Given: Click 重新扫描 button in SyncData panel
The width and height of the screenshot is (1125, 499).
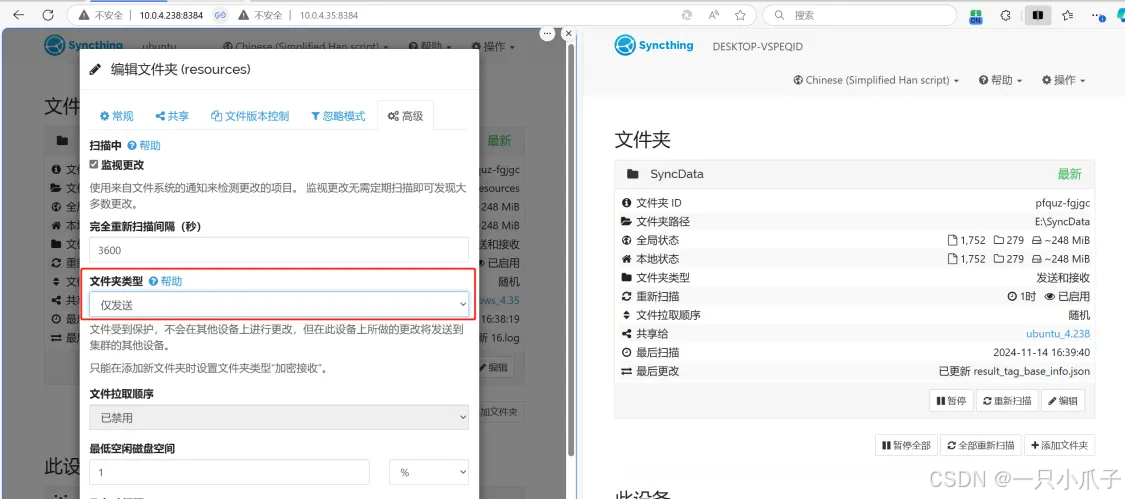Looking at the screenshot, I should click(x=1007, y=401).
